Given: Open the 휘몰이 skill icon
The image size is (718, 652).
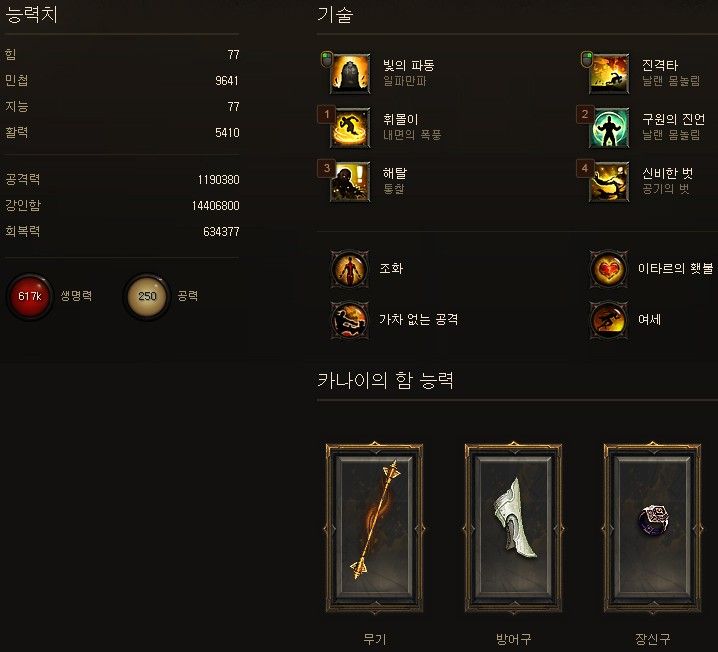Looking at the screenshot, I should (350, 128).
